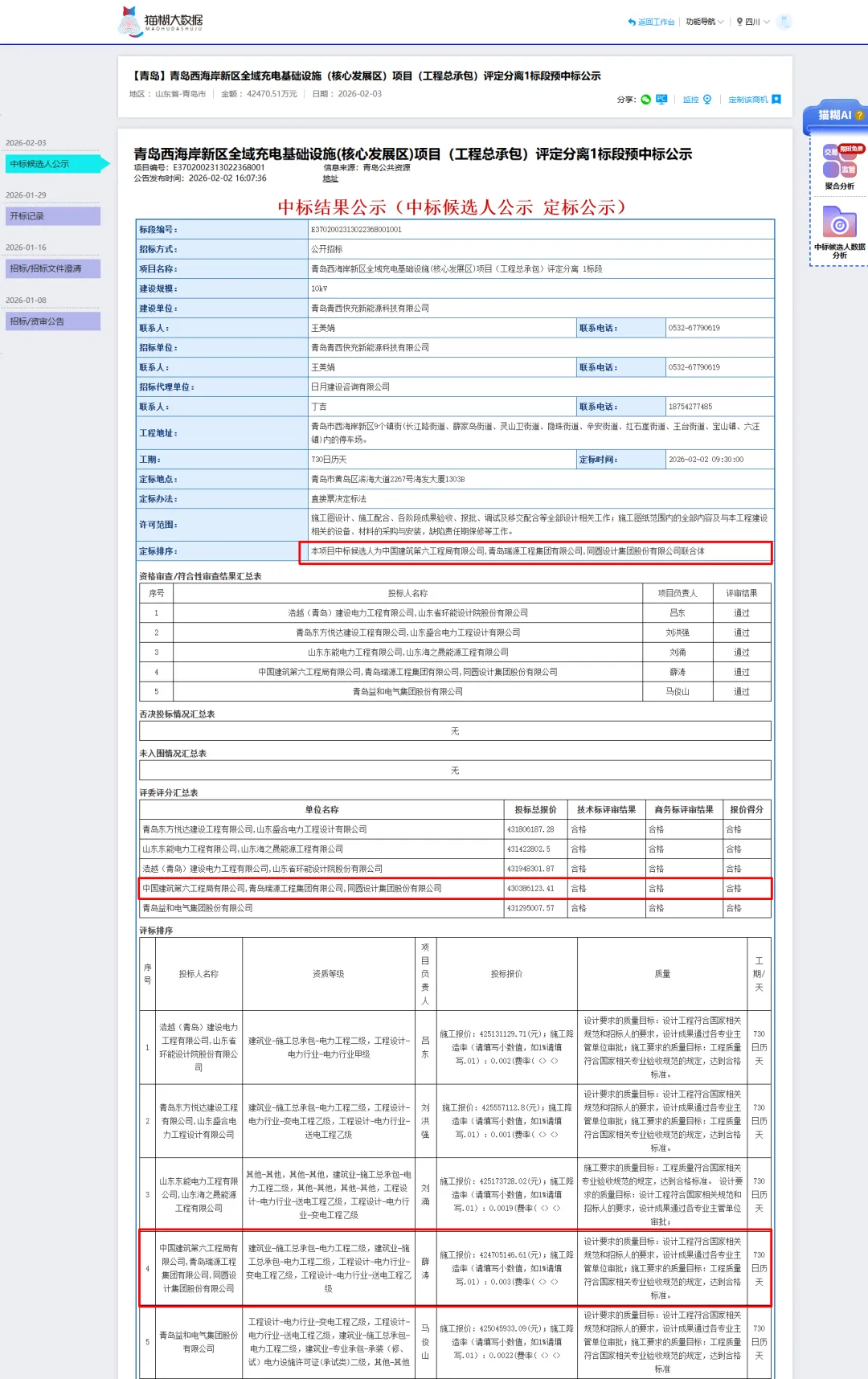Click the location pin icon by 四川
This screenshot has height=1379, width=868.
pyautogui.click(x=740, y=22)
